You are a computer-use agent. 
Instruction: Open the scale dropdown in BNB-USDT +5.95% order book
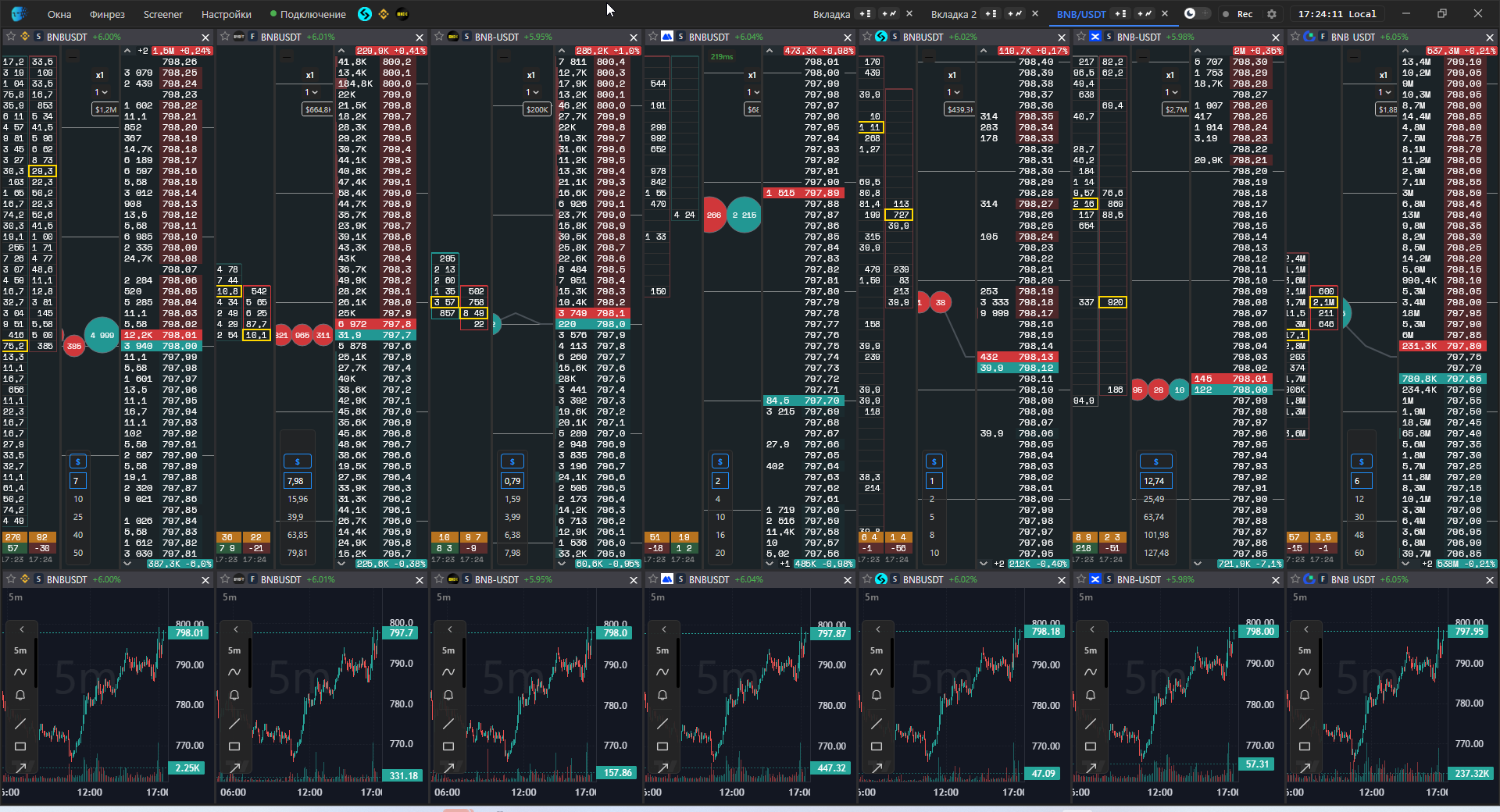click(x=532, y=92)
